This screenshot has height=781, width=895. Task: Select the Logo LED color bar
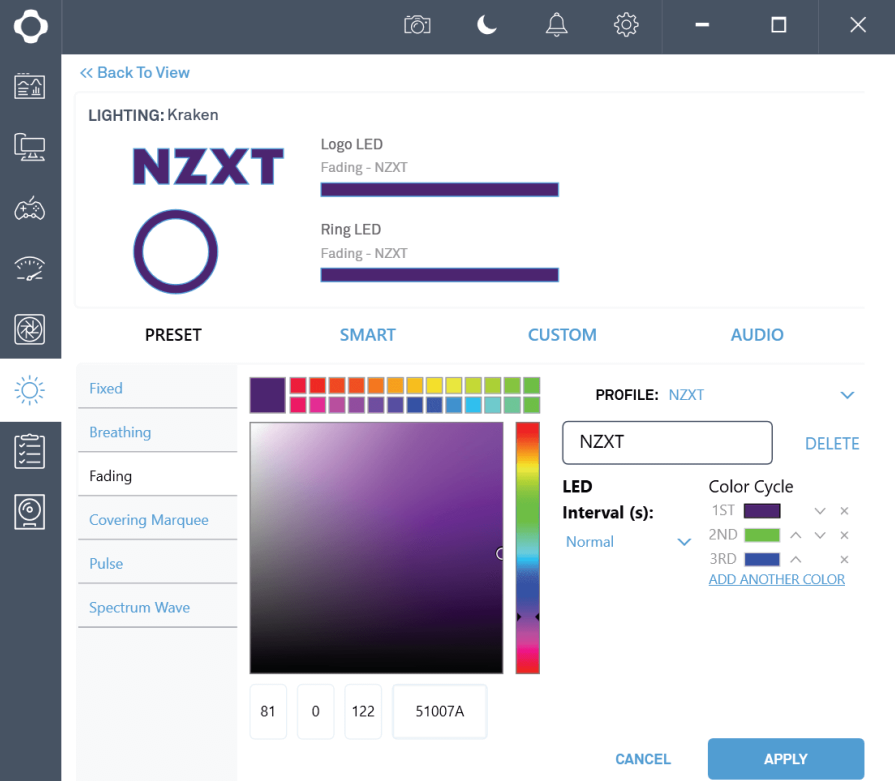click(440, 190)
